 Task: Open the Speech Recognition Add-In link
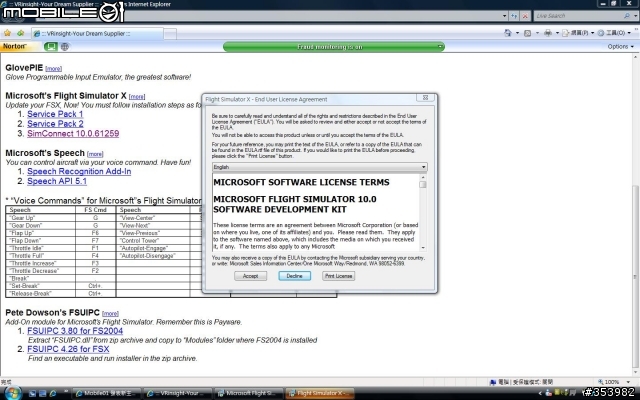(x=79, y=171)
